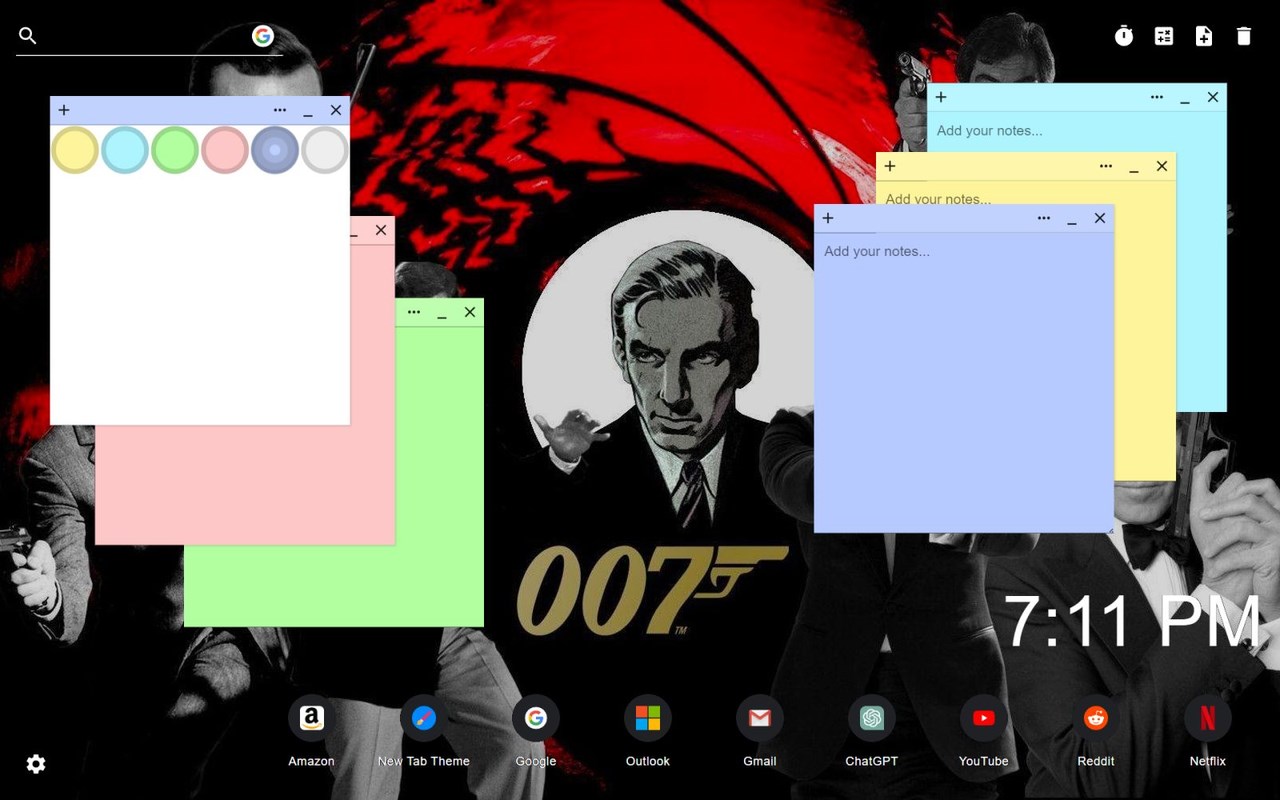Viewport: 1280px width, 800px height.
Task: Open the calculator icon
Action: (x=1164, y=36)
